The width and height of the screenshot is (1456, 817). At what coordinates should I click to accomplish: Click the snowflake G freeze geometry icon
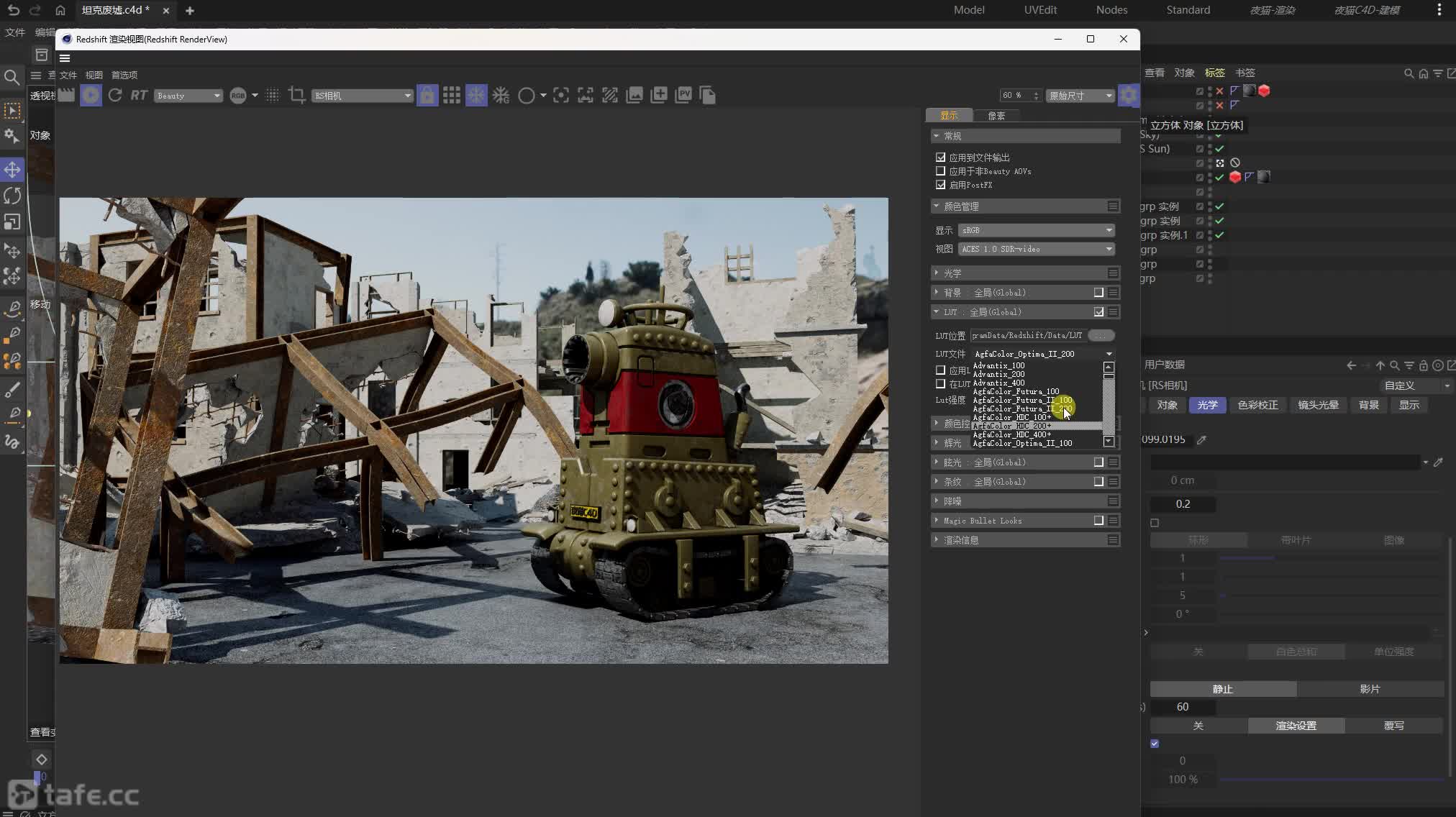coord(501,95)
